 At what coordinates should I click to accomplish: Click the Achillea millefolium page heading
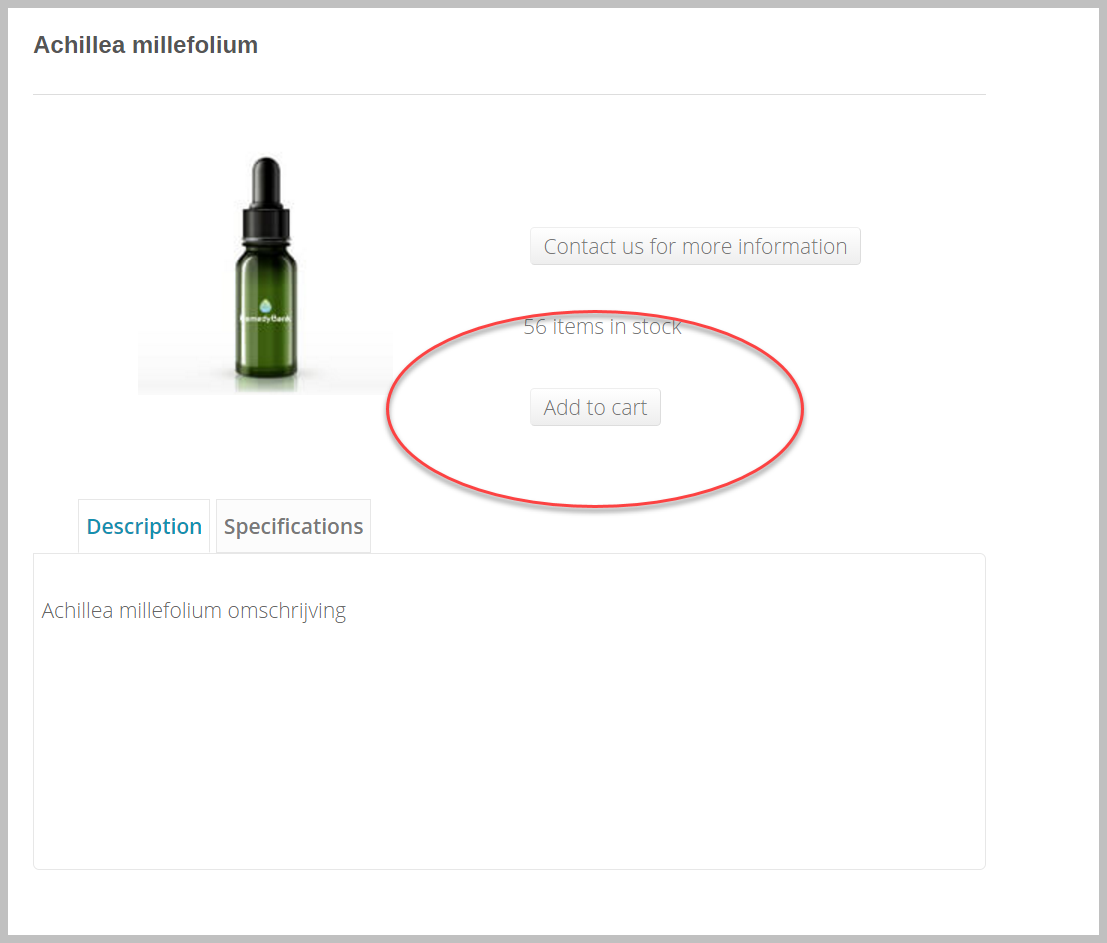pyautogui.click(x=145, y=45)
